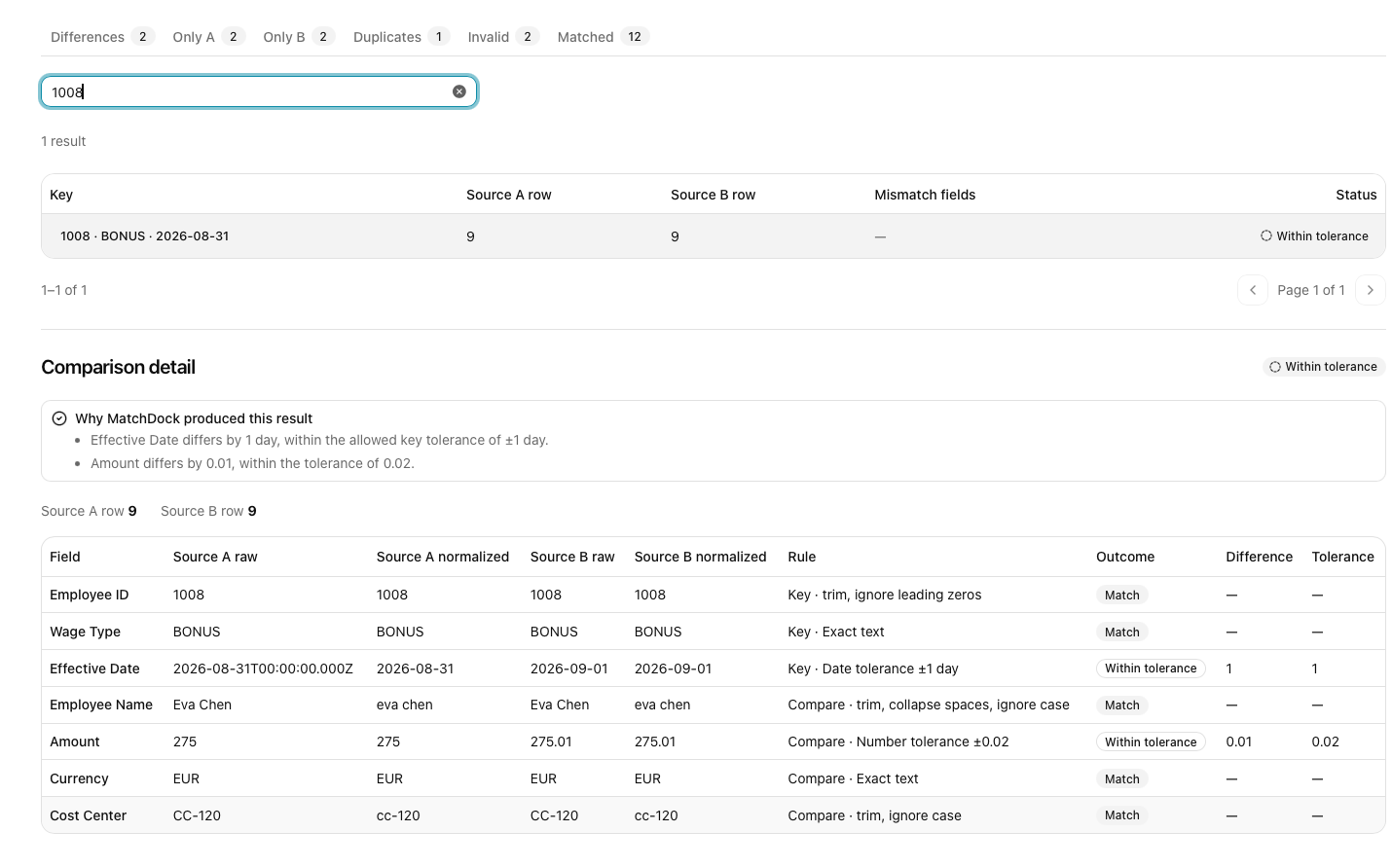Go to next page with right chevron

pos(1371,290)
